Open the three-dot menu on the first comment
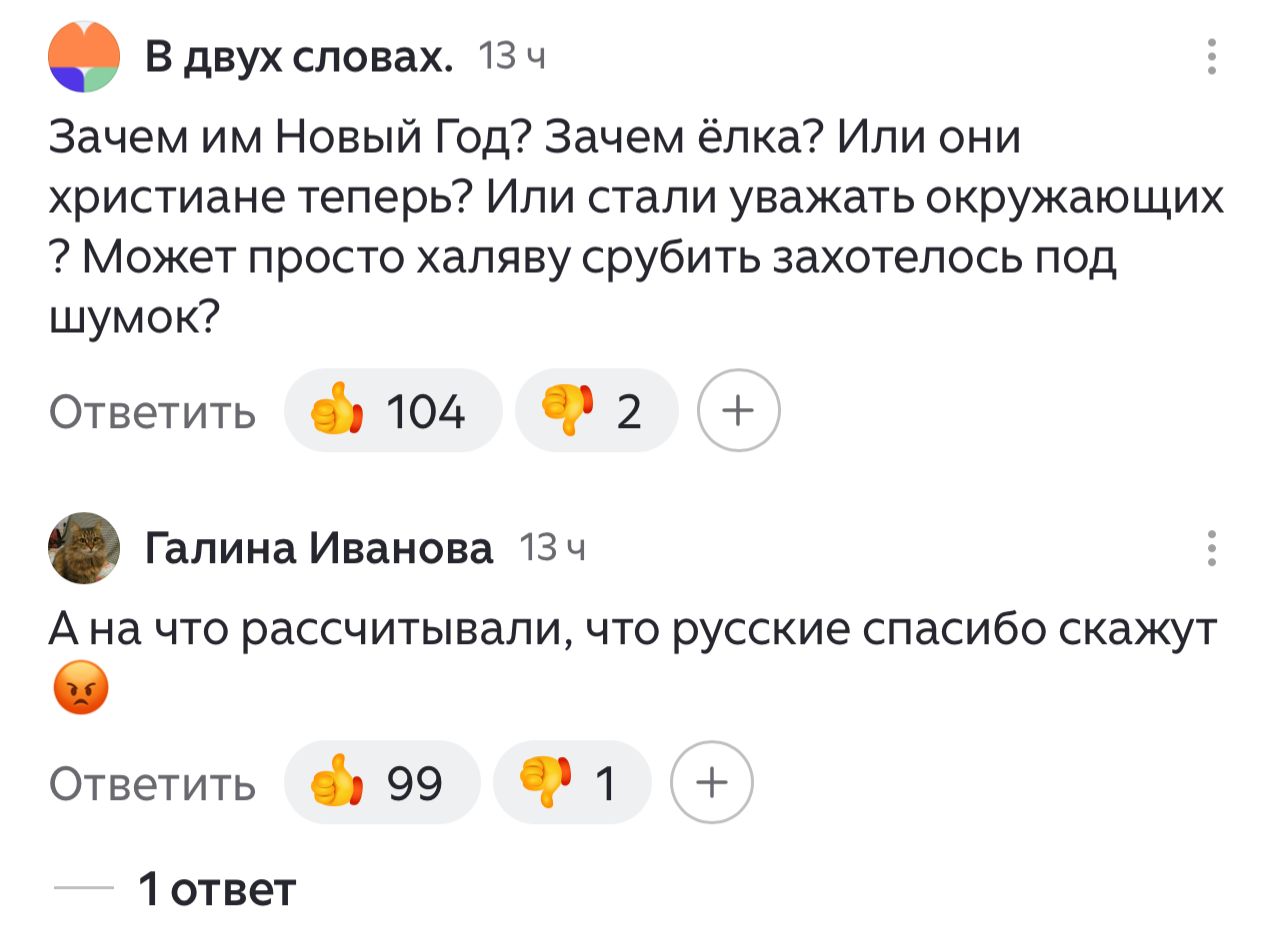This screenshot has height=926, width=1284. point(1211,58)
